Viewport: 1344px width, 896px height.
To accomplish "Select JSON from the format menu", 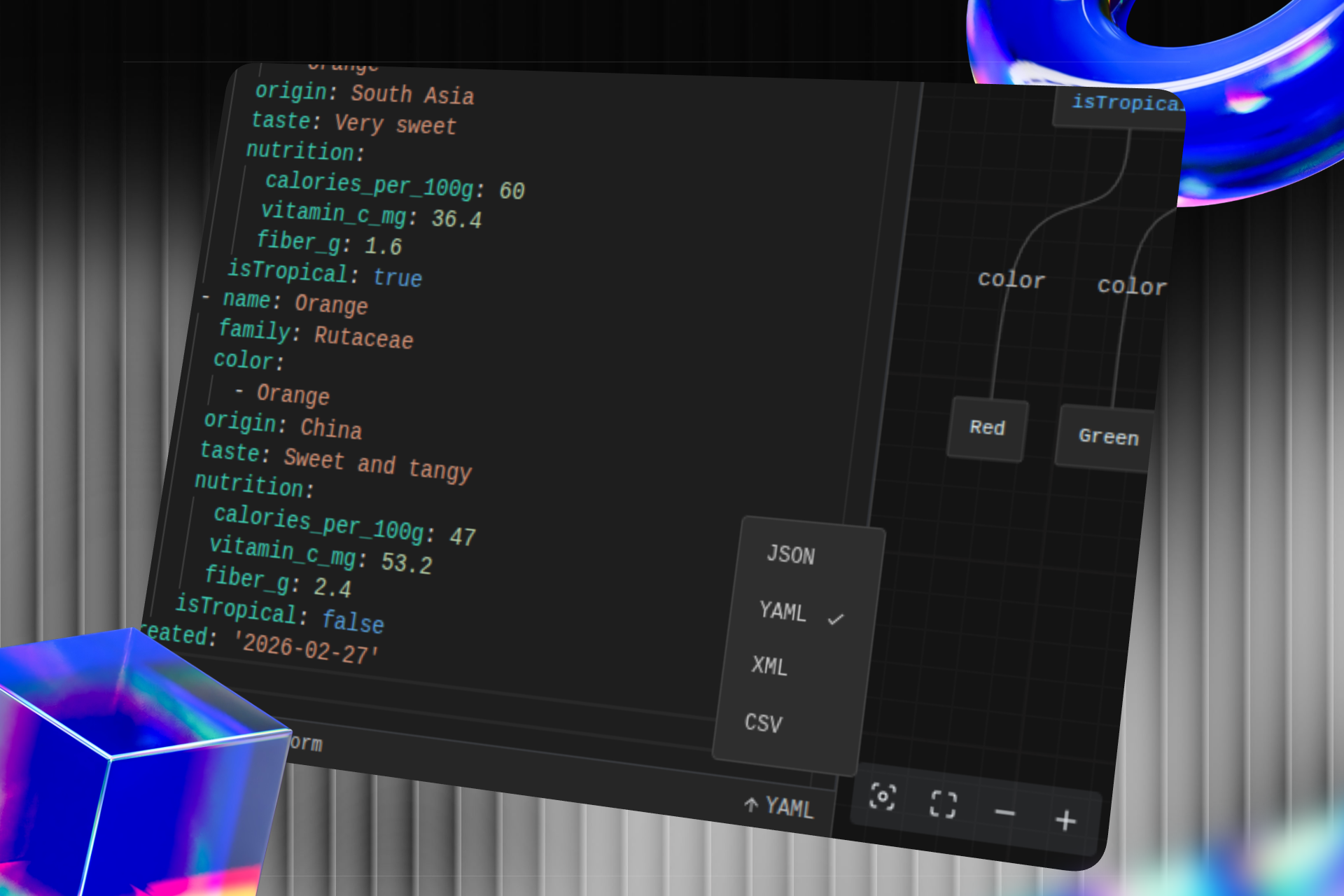I will (x=790, y=555).
